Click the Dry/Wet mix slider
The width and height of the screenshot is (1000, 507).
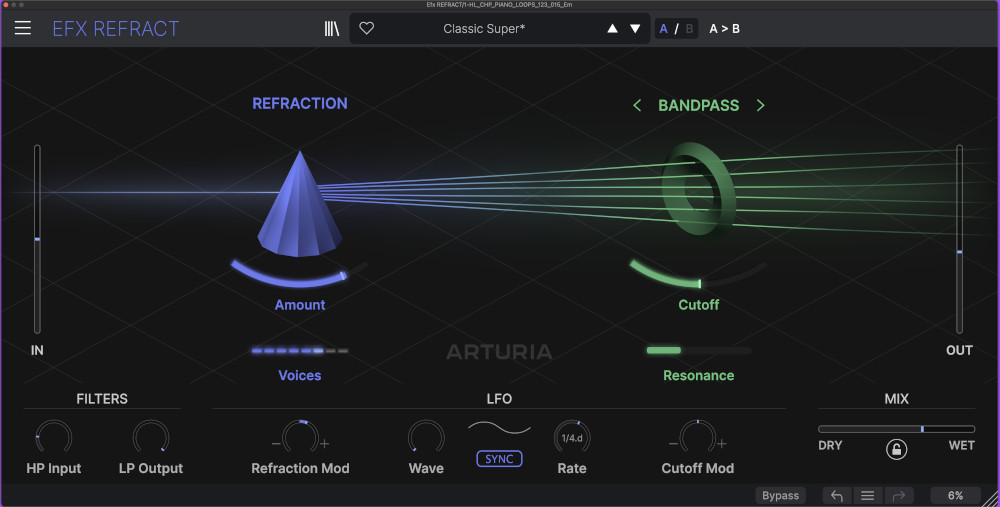(896, 429)
